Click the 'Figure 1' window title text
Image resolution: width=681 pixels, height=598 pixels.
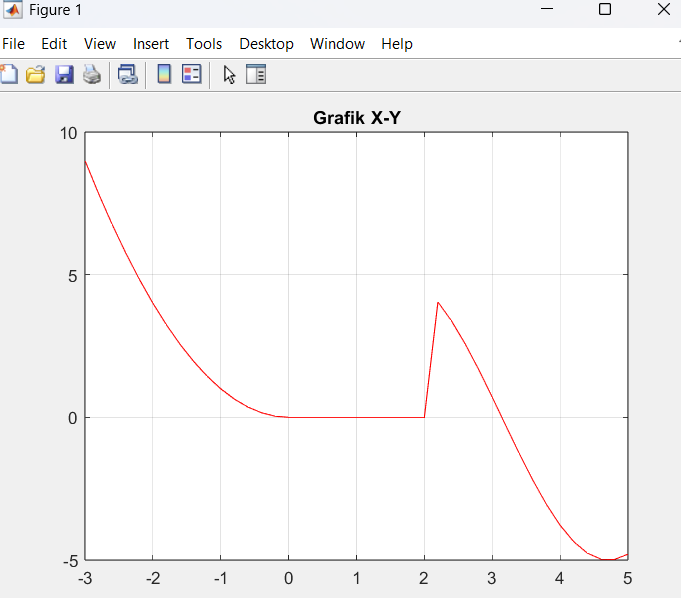pyautogui.click(x=55, y=10)
